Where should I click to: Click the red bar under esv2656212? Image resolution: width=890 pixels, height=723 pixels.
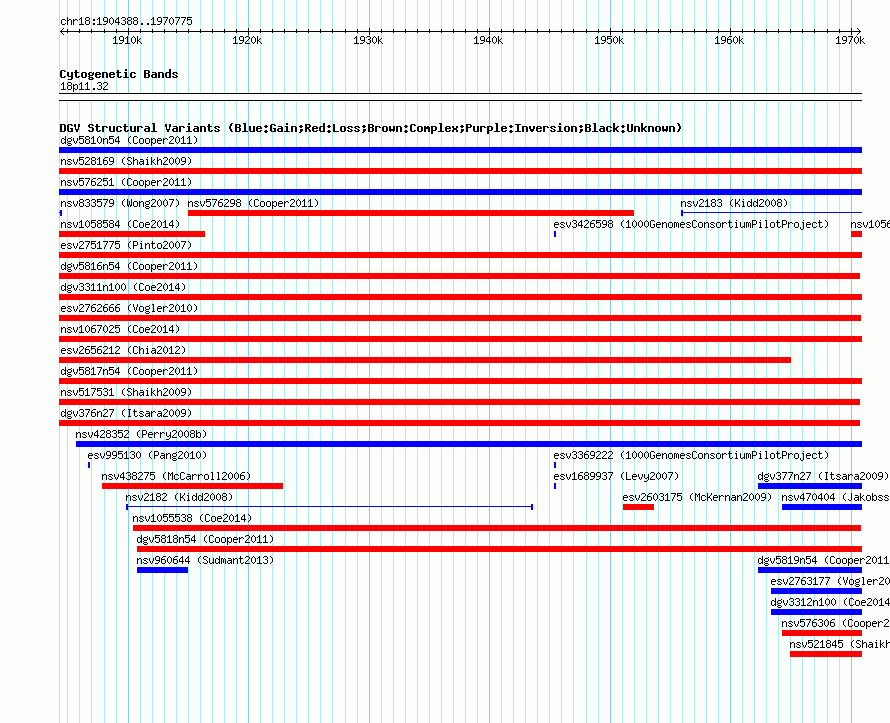click(x=425, y=360)
